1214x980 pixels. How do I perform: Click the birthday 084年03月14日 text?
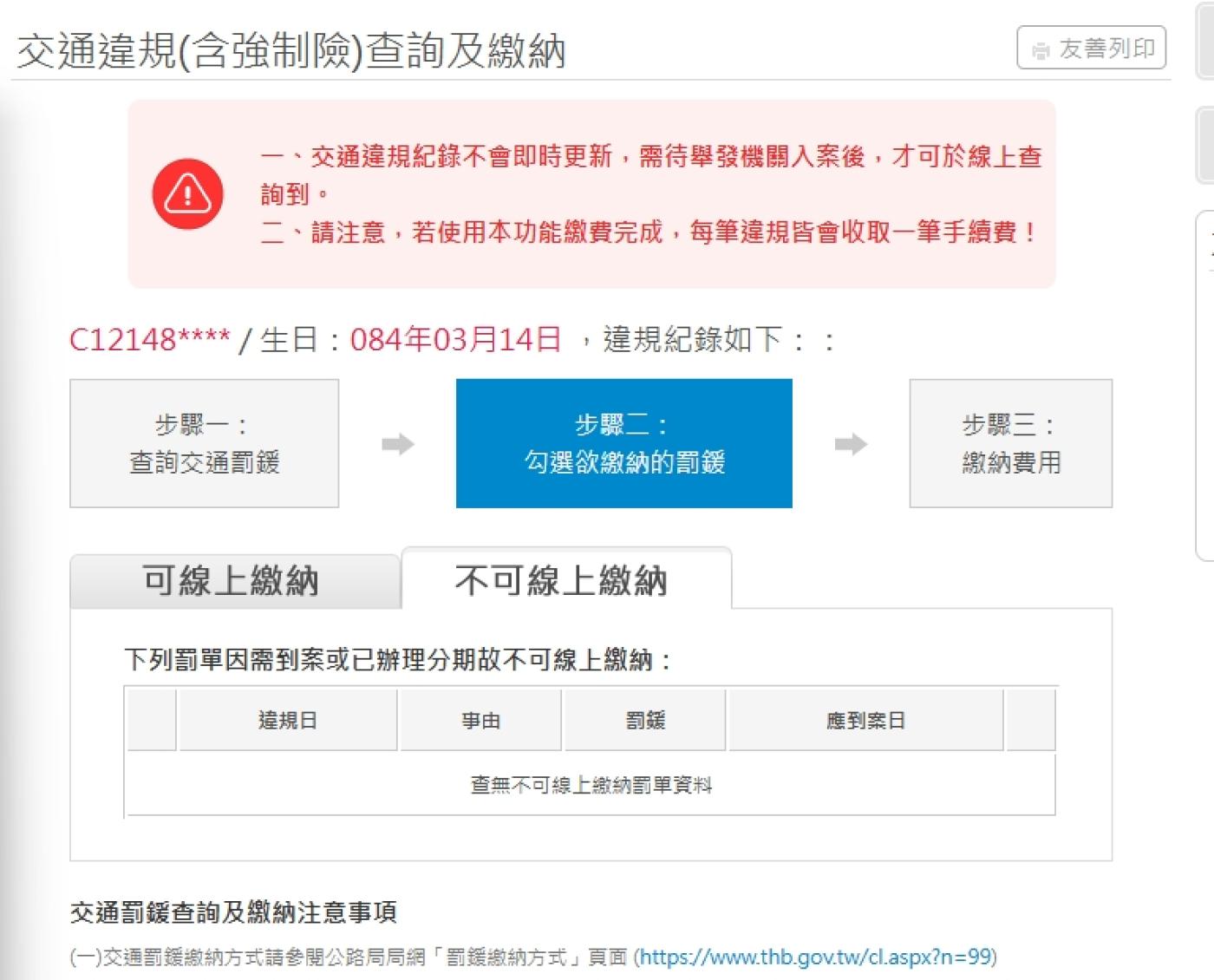(x=455, y=339)
